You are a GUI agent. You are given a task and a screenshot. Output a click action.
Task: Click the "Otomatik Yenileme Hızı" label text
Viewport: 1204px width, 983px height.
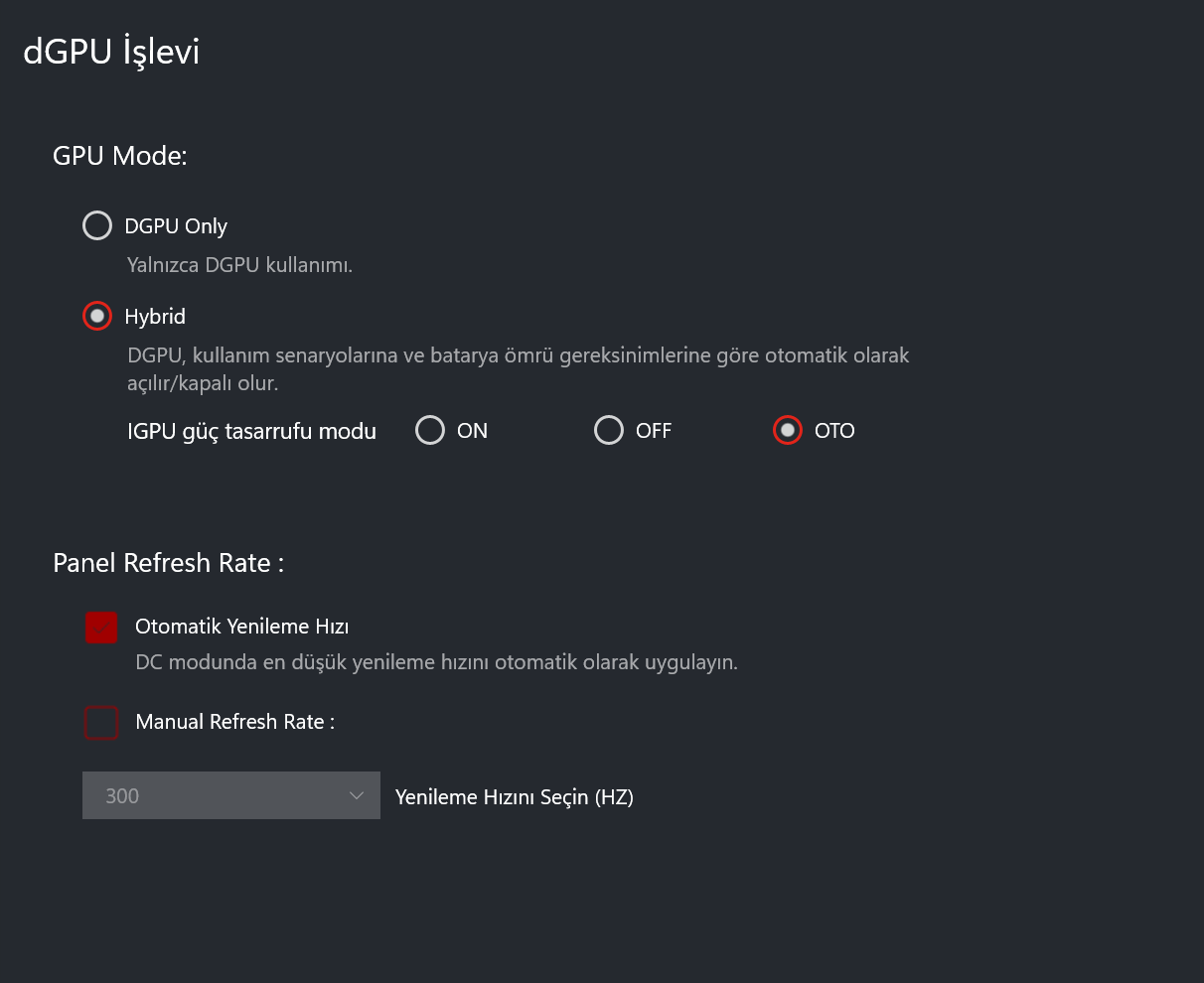click(x=241, y=627)
